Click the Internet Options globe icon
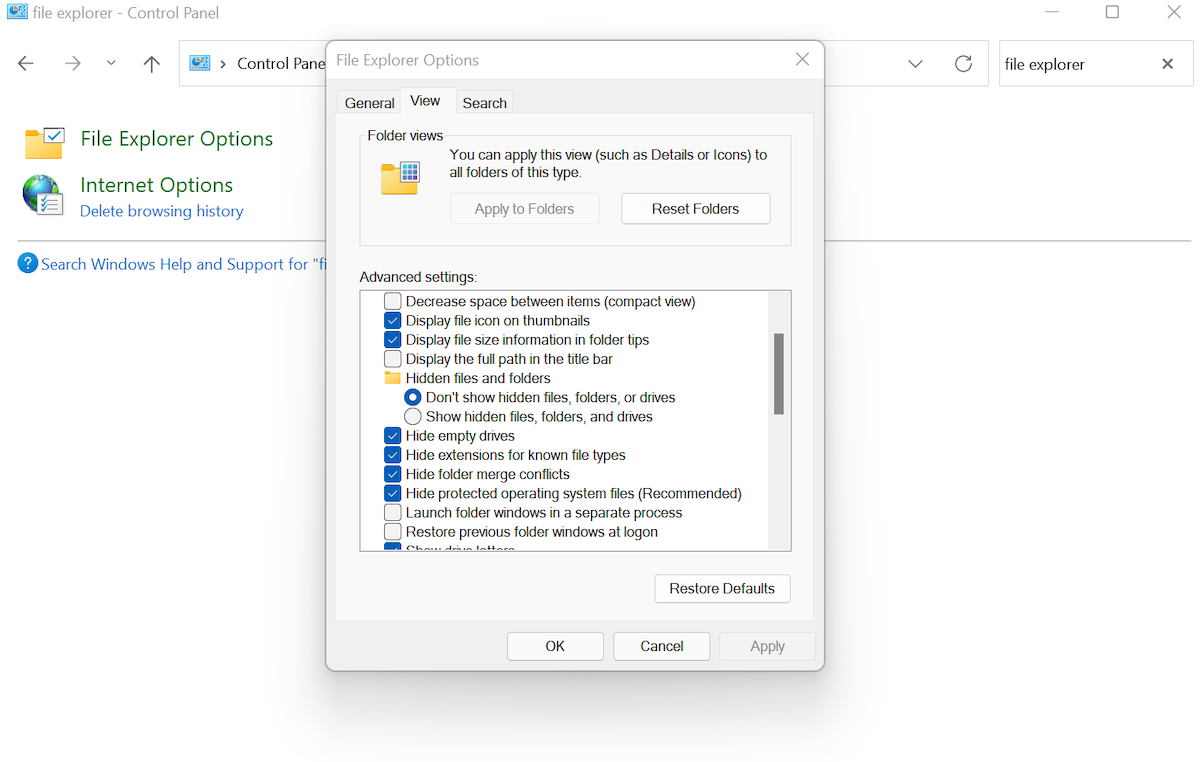Screen dimensions: 1200x762 pos(43,195)
